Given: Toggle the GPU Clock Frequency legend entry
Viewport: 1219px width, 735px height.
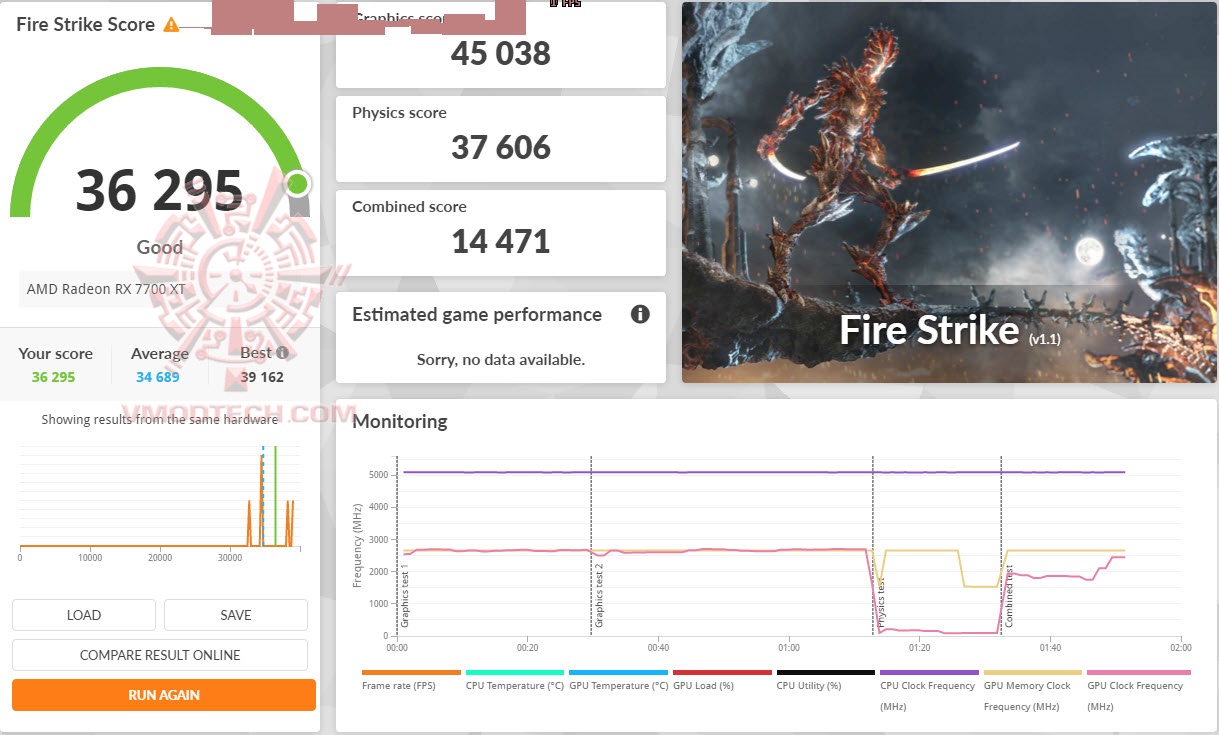Looking at the screenshot, I should click(1138, 691).
